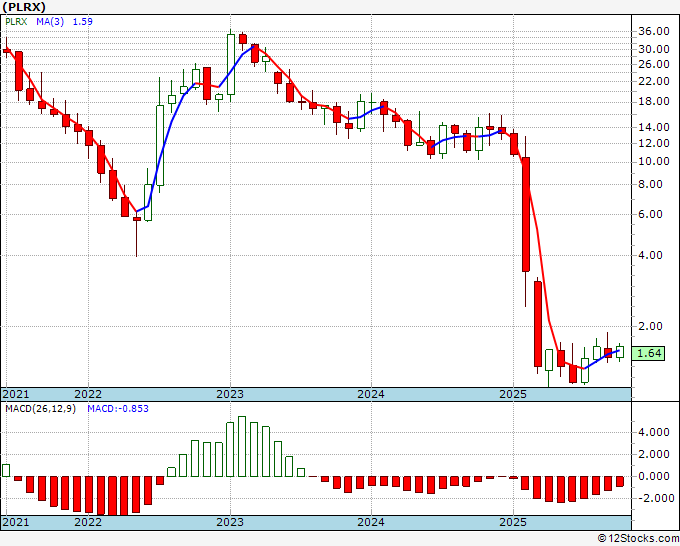Click 2024 on the MACD timeline
Viewport: 680px width, 546px height.
[x=371, y=522]
